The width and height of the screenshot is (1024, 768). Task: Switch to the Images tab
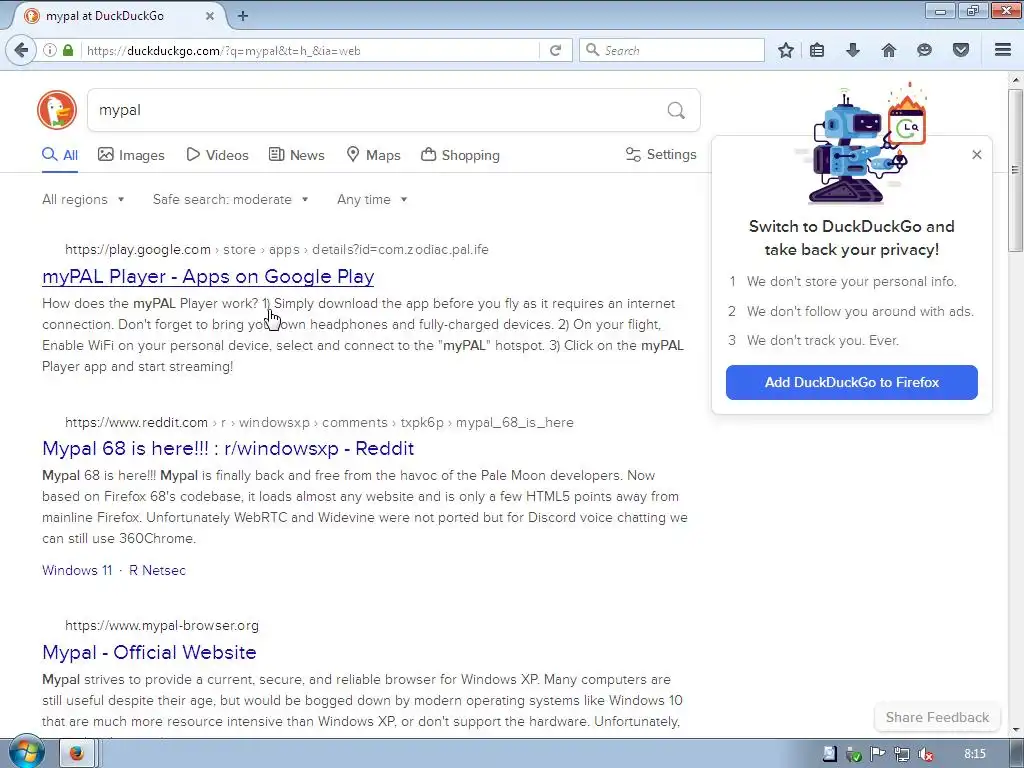(x=131, y=155)
